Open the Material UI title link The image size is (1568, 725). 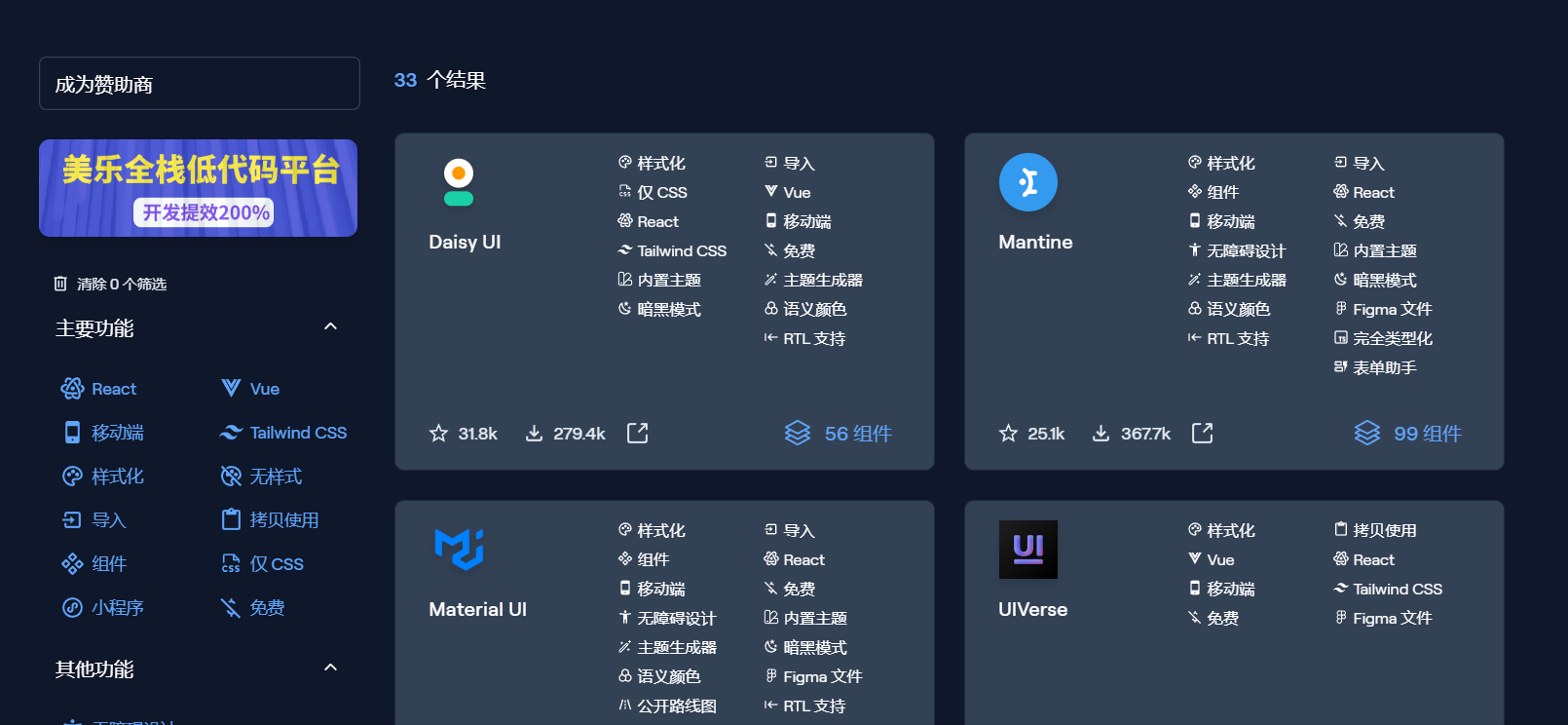tap(477, 609)
